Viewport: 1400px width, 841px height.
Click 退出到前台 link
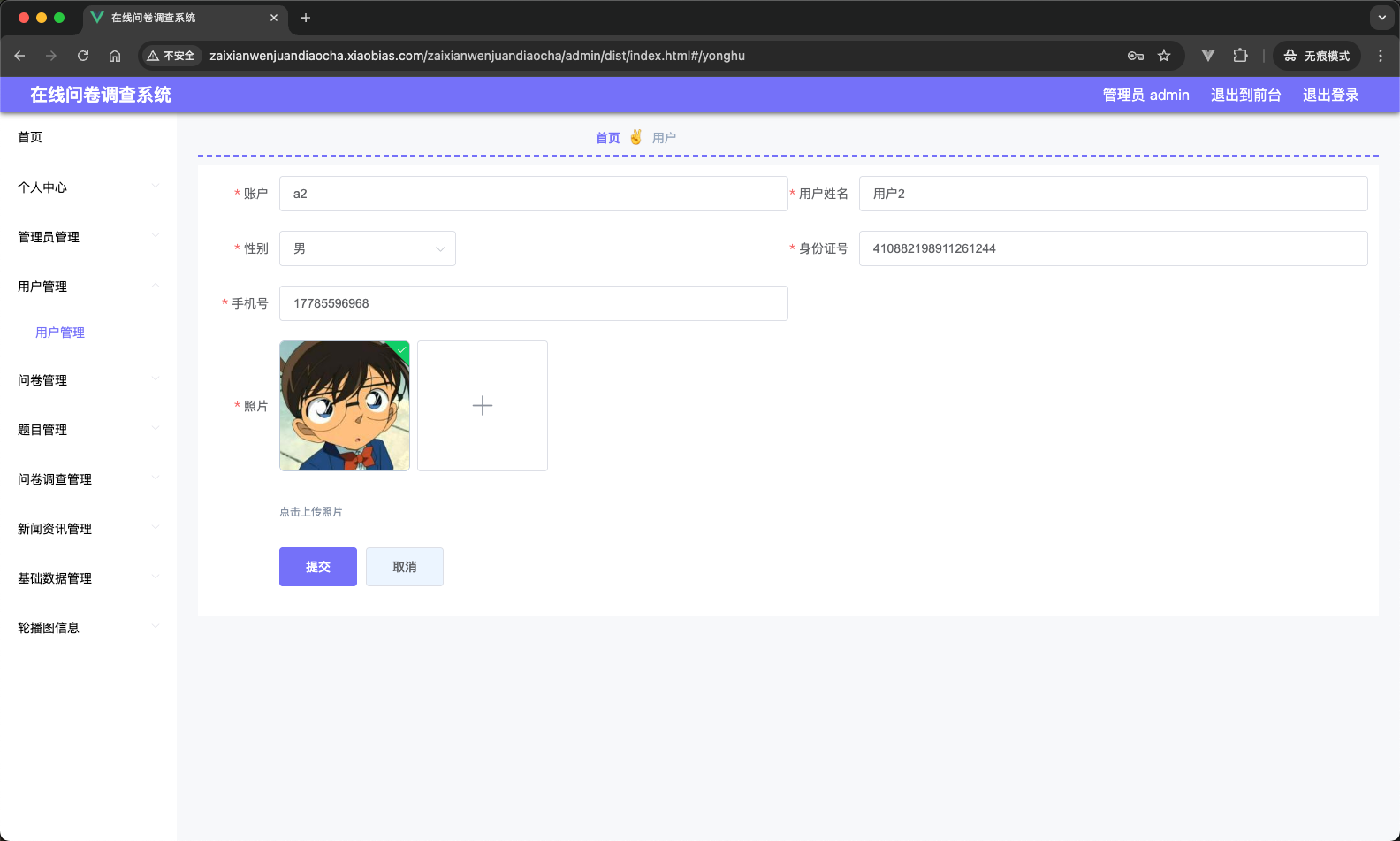pyautogui.click(x=1245, y=95)
